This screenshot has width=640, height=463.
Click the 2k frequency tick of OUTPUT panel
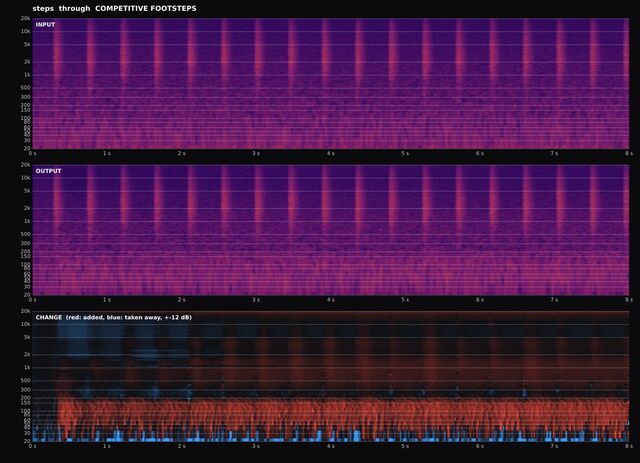pos(27,208)
